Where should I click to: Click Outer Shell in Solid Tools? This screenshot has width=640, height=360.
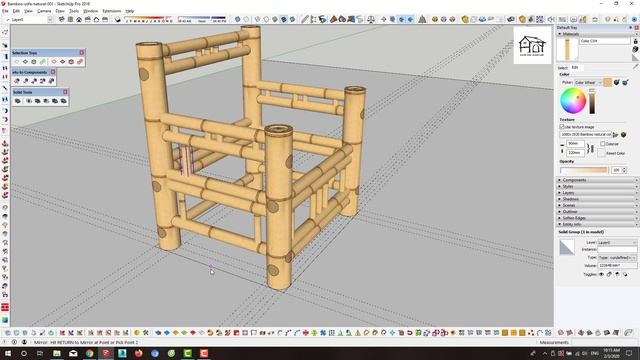[x=18, y=101]
